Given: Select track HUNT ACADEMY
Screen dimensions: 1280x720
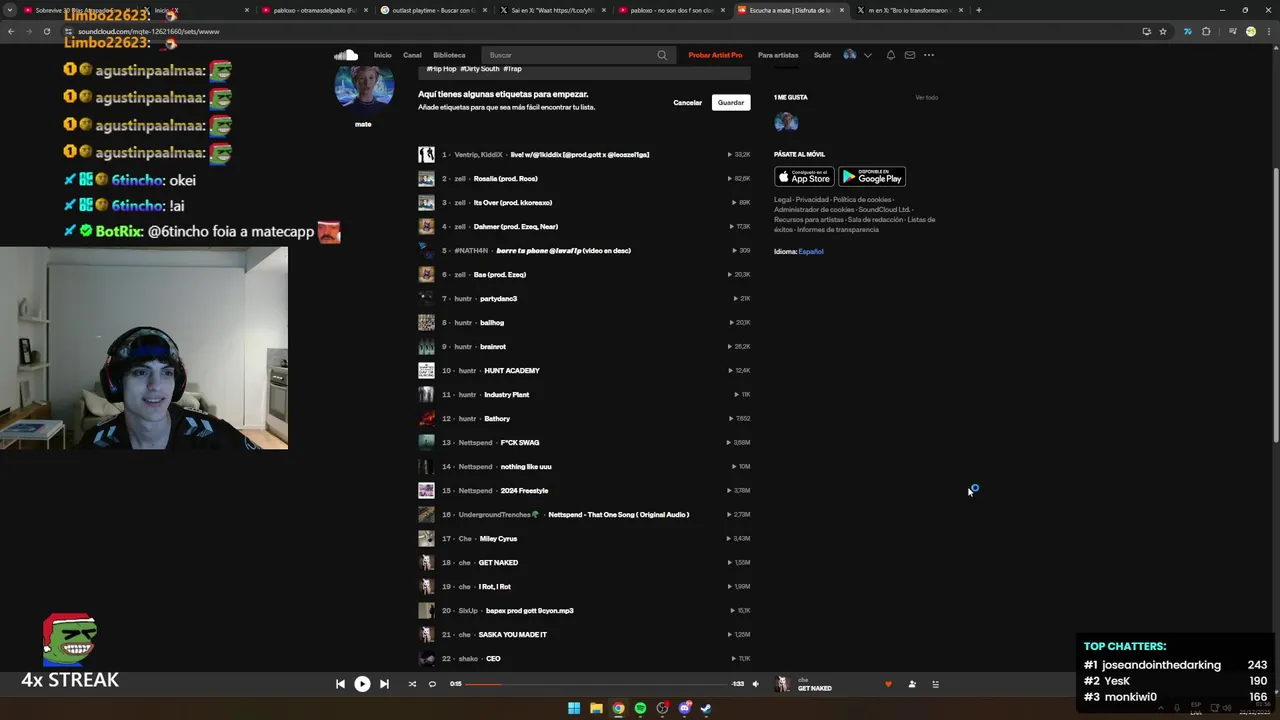Looking at the screenshot, I should click(x=512, y=371).
